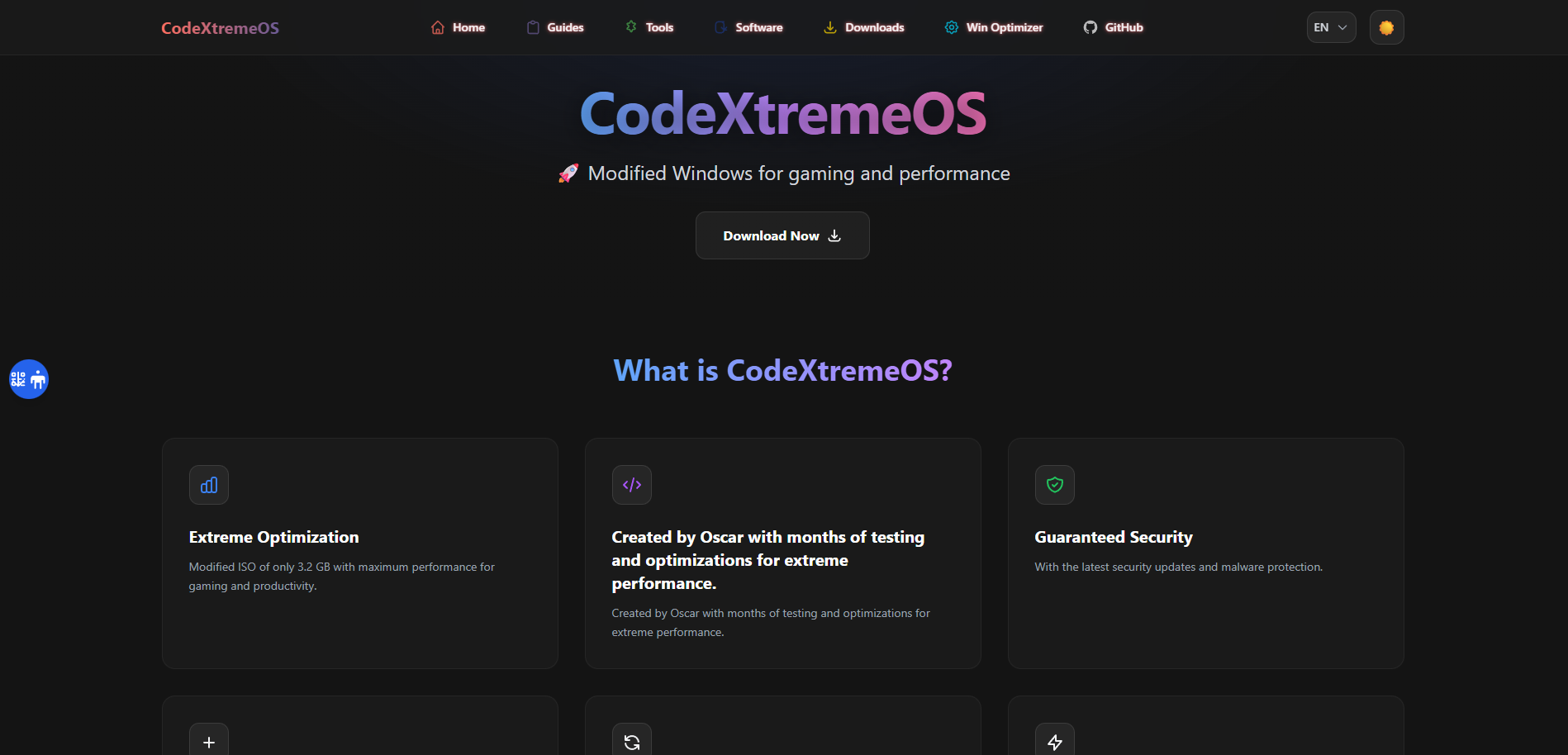Click the plus icon card
Viewport: 1568px width, 755px height.
coord(209,741)
